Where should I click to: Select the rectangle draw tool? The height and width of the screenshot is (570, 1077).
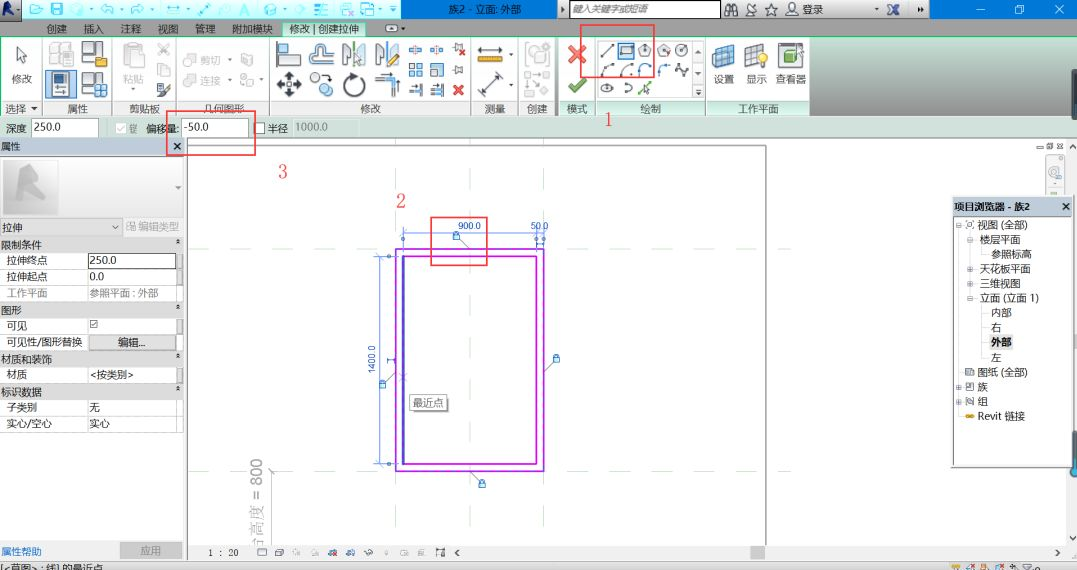coord(627,51)
